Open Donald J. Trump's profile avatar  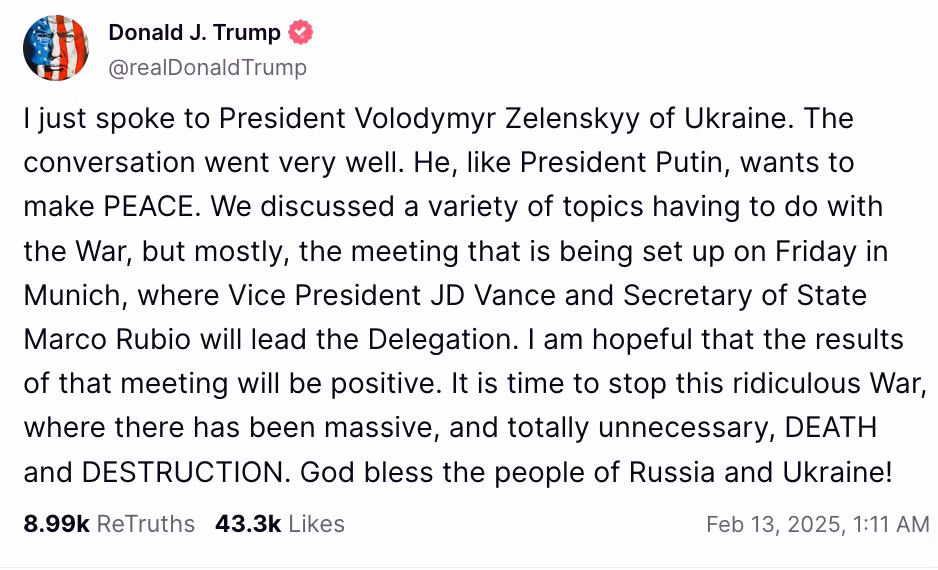pos(56,48)
